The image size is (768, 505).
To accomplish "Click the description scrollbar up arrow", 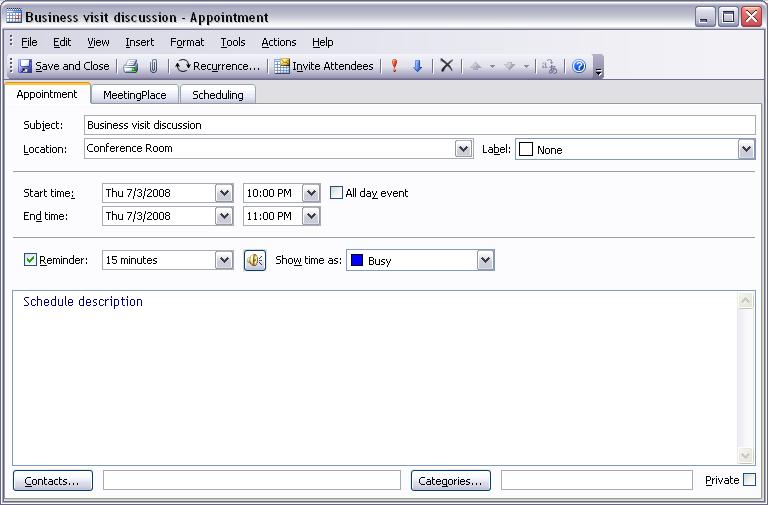I will coord(745,301).
